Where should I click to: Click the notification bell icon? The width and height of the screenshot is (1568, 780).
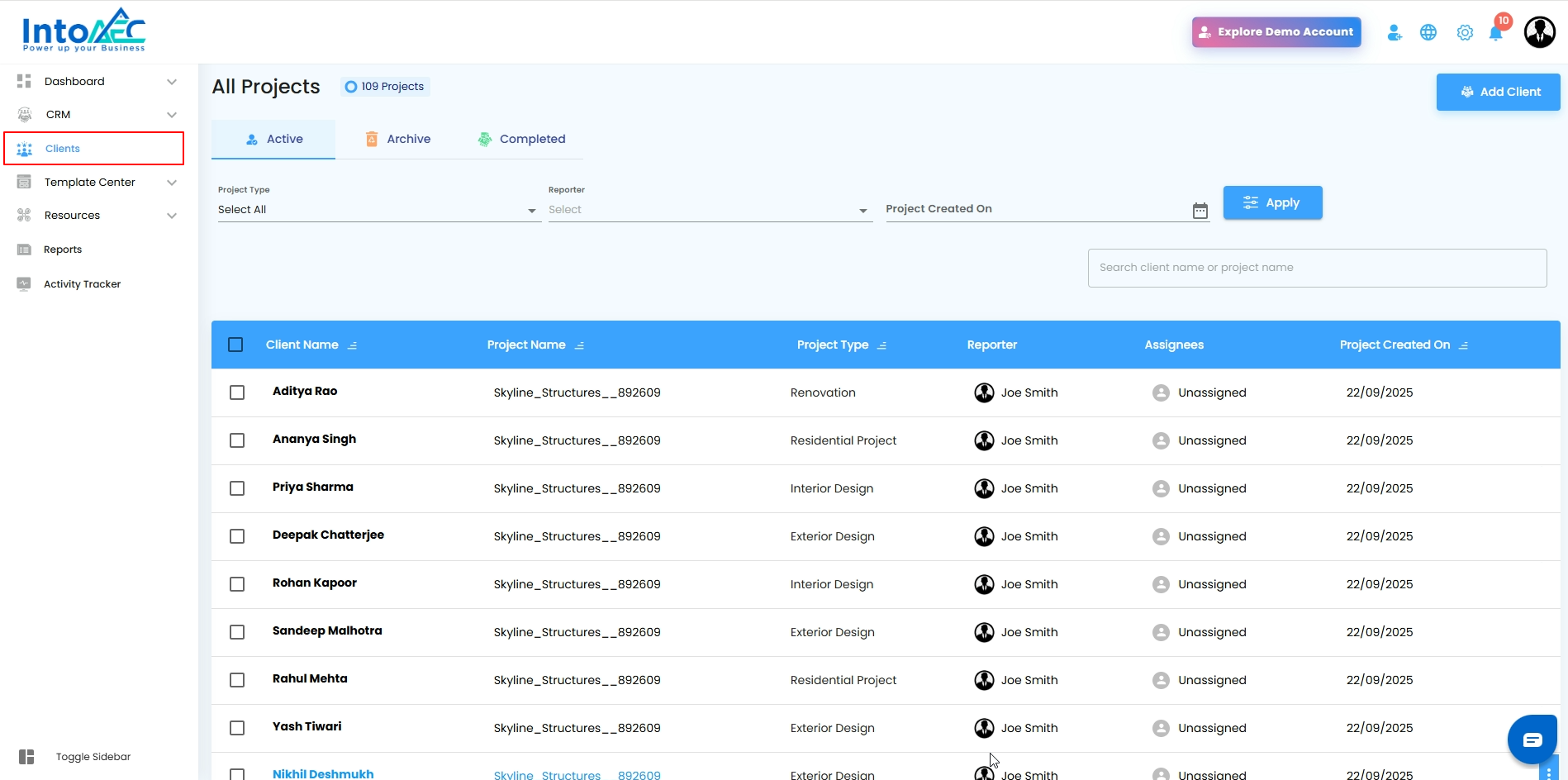1495,33
